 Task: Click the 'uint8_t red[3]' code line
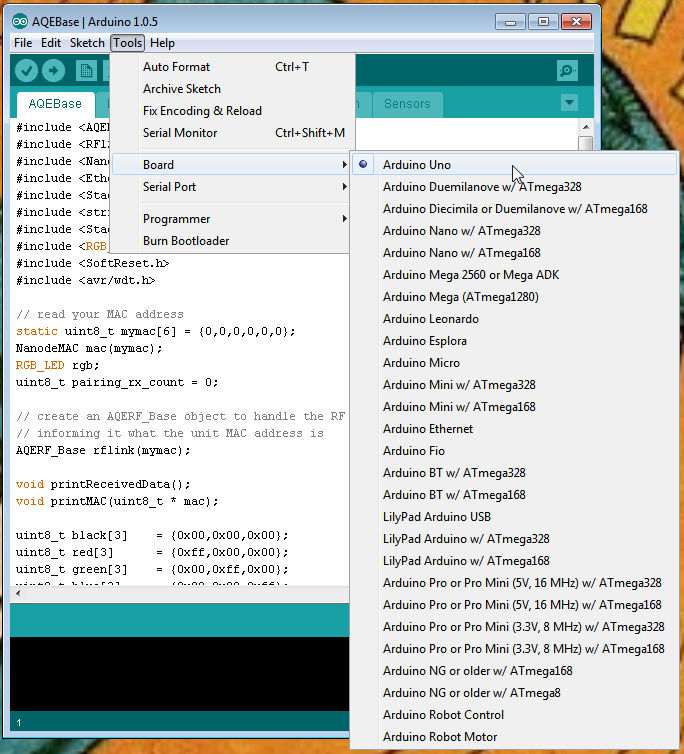click(152, 553)
